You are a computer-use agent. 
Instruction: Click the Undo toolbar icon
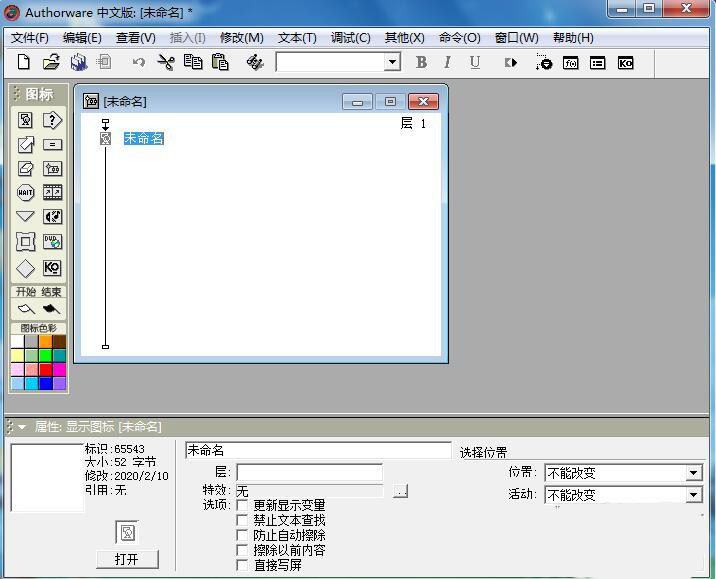click(x=138, y=62)
